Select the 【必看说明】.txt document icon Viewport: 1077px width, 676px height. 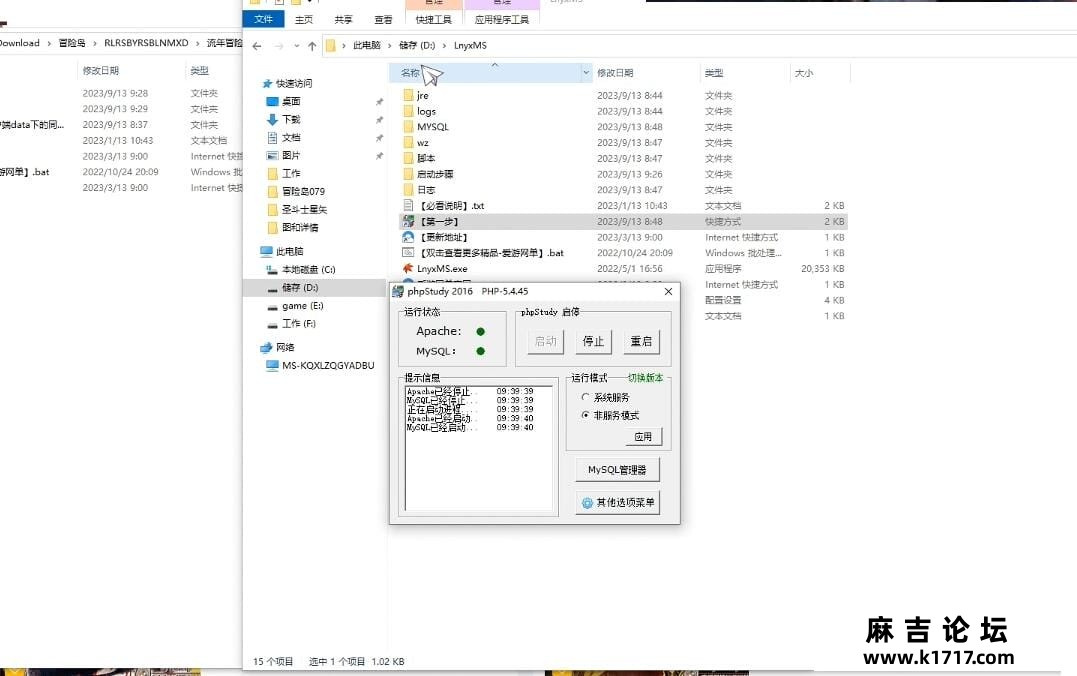coord(408,205)
